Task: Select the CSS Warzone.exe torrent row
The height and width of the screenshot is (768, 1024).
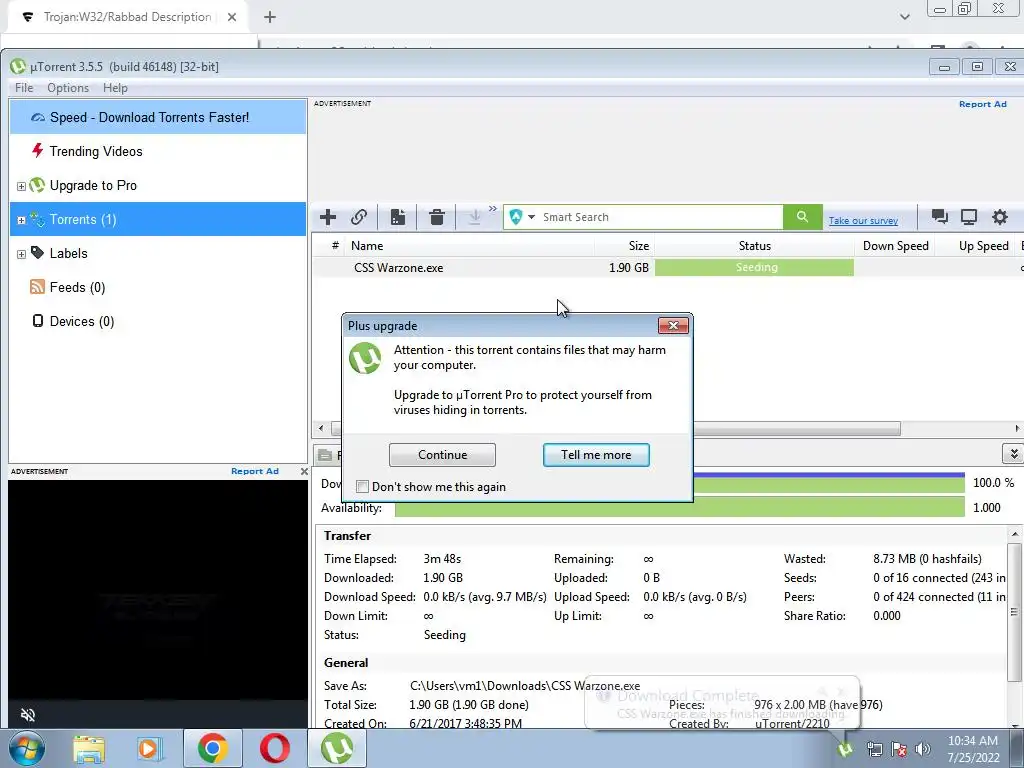Action: click(x=667, y=268)
